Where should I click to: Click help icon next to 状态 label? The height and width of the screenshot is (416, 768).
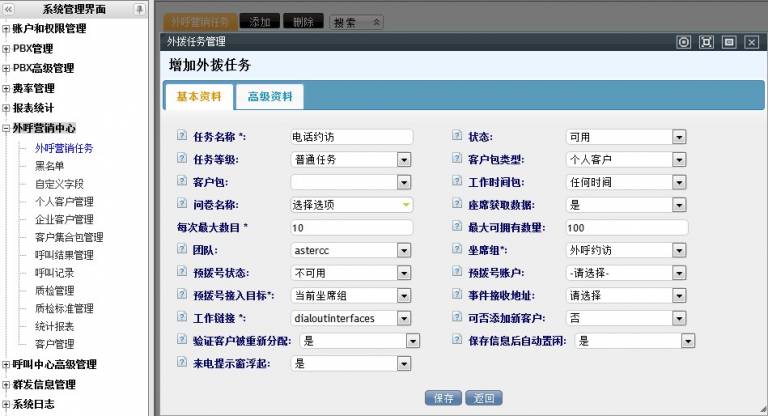click(457, 137)
